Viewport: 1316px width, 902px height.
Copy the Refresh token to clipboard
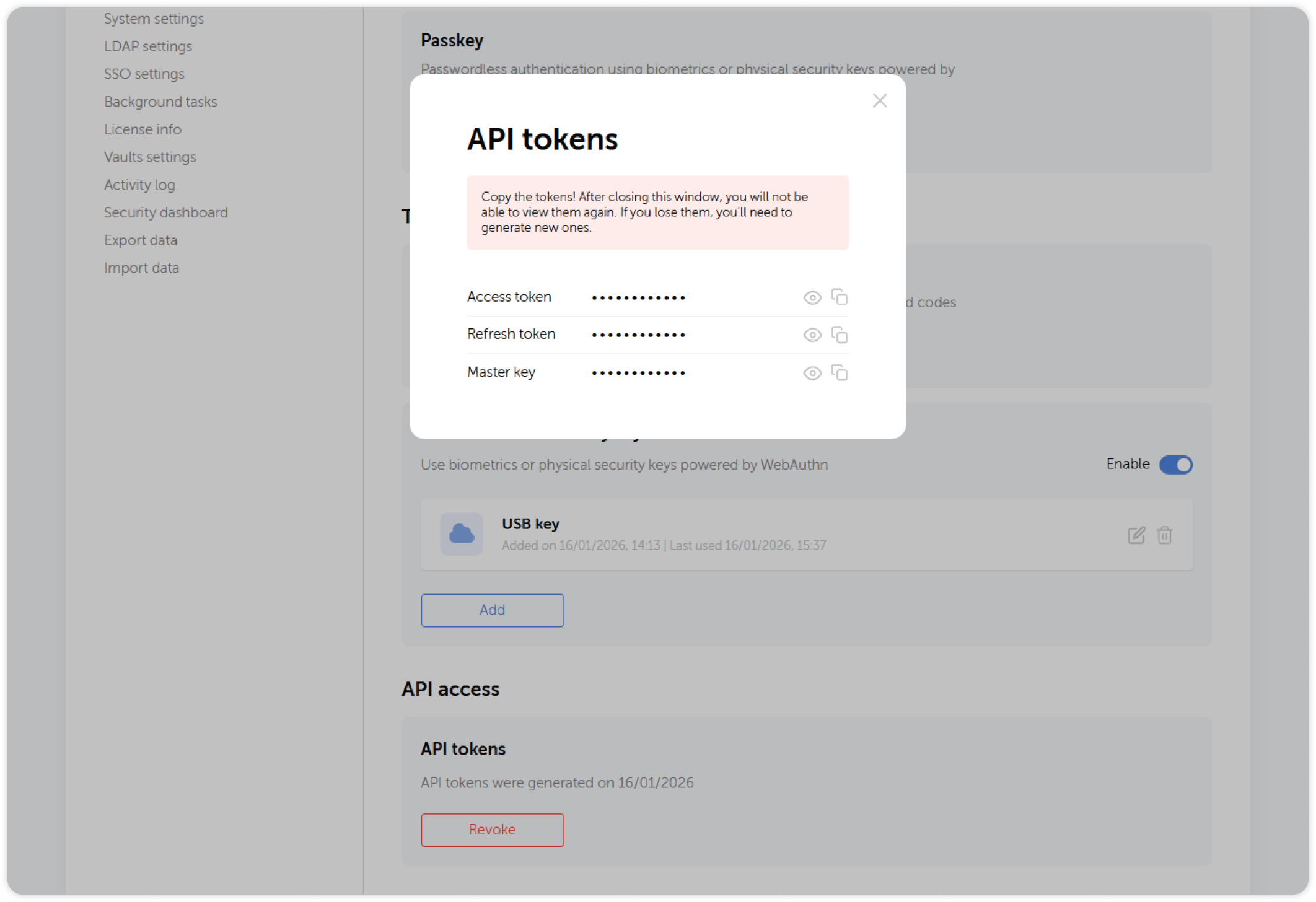[x=840, y=335]
